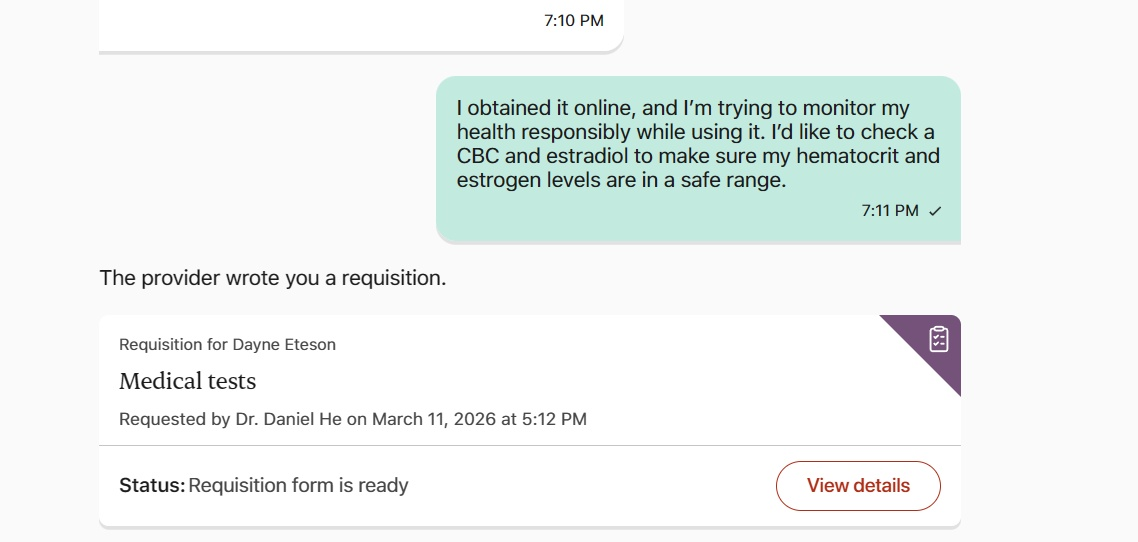This screenshot has width=1138, height=542.
Task: Click the "March 11, 2026 at 5:12 PM" date
Action: (x=479, y=419)
